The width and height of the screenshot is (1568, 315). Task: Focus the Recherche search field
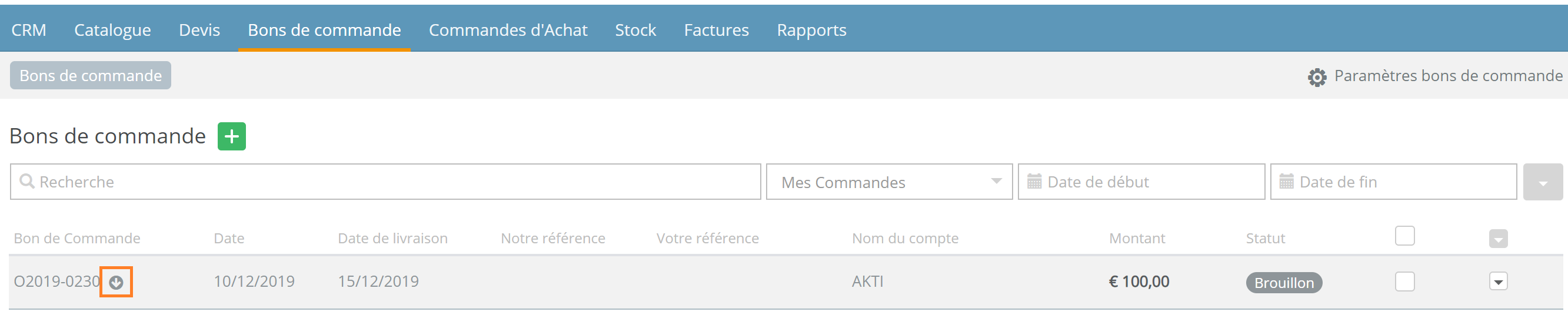pos(385,182)
